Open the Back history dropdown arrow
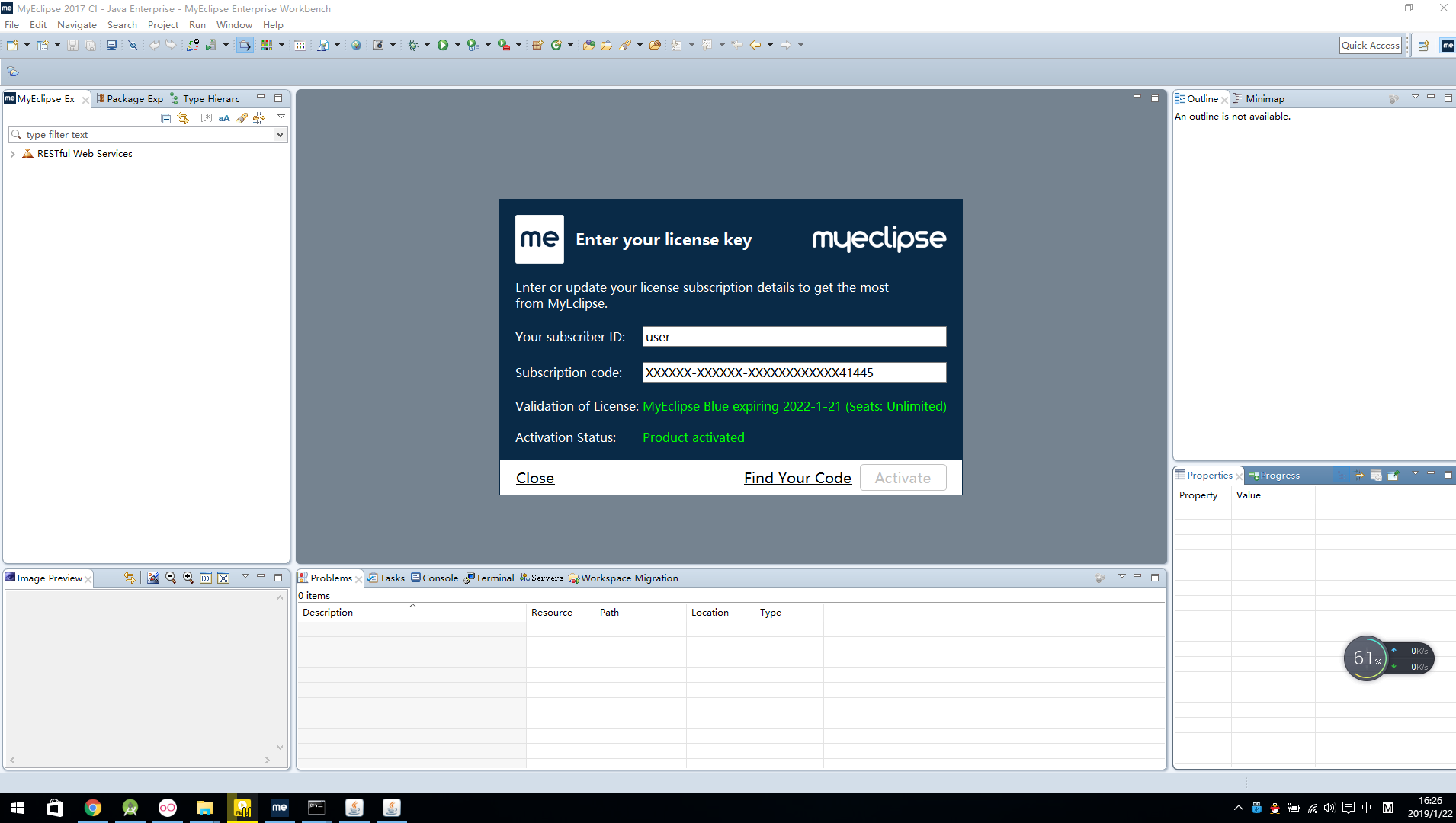Image resolution: width=1456 pixels, height=823 pixels. pos(770,45)
